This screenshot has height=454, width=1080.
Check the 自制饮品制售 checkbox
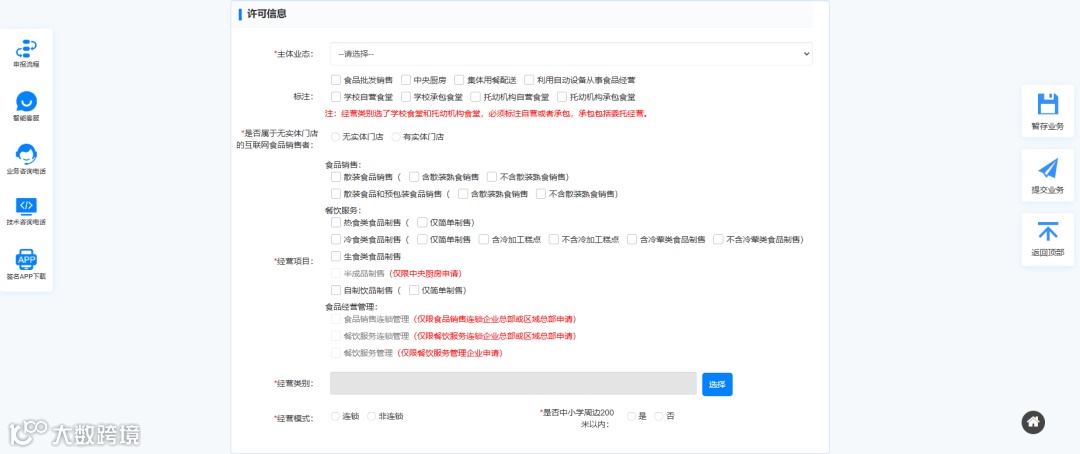(x=335, y=291)
